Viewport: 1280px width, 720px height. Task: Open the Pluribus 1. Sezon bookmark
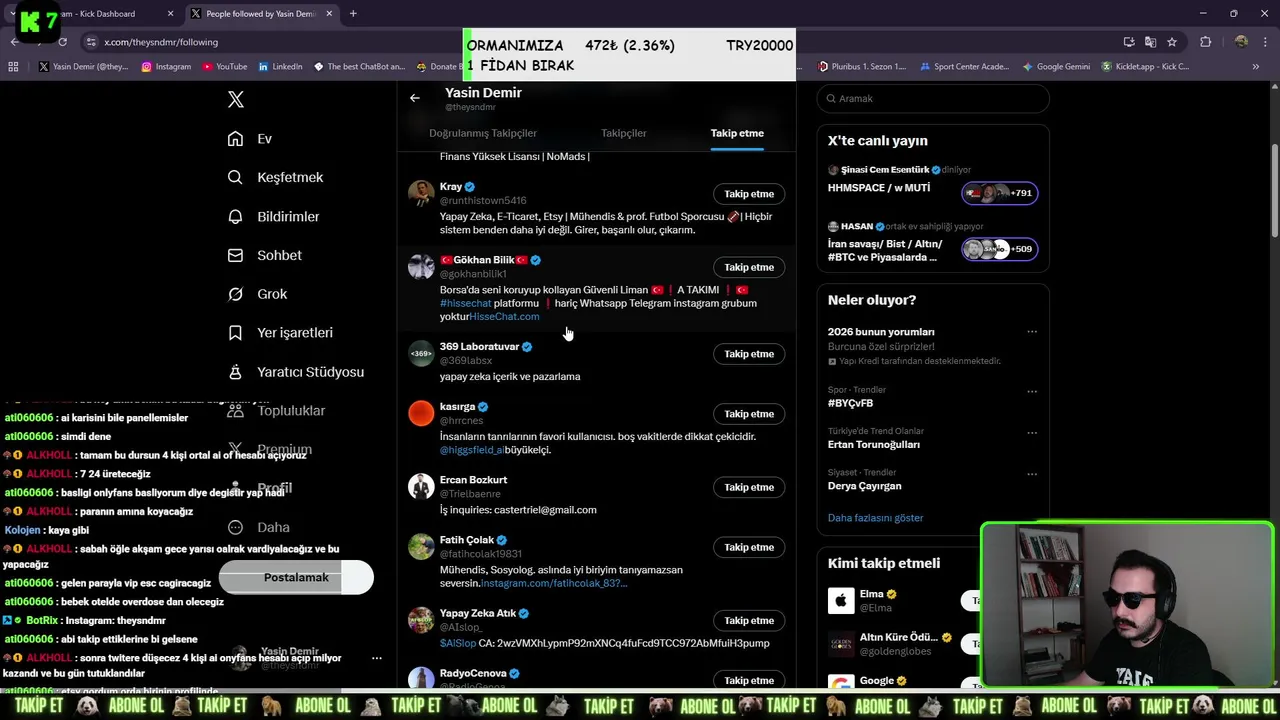862,67
